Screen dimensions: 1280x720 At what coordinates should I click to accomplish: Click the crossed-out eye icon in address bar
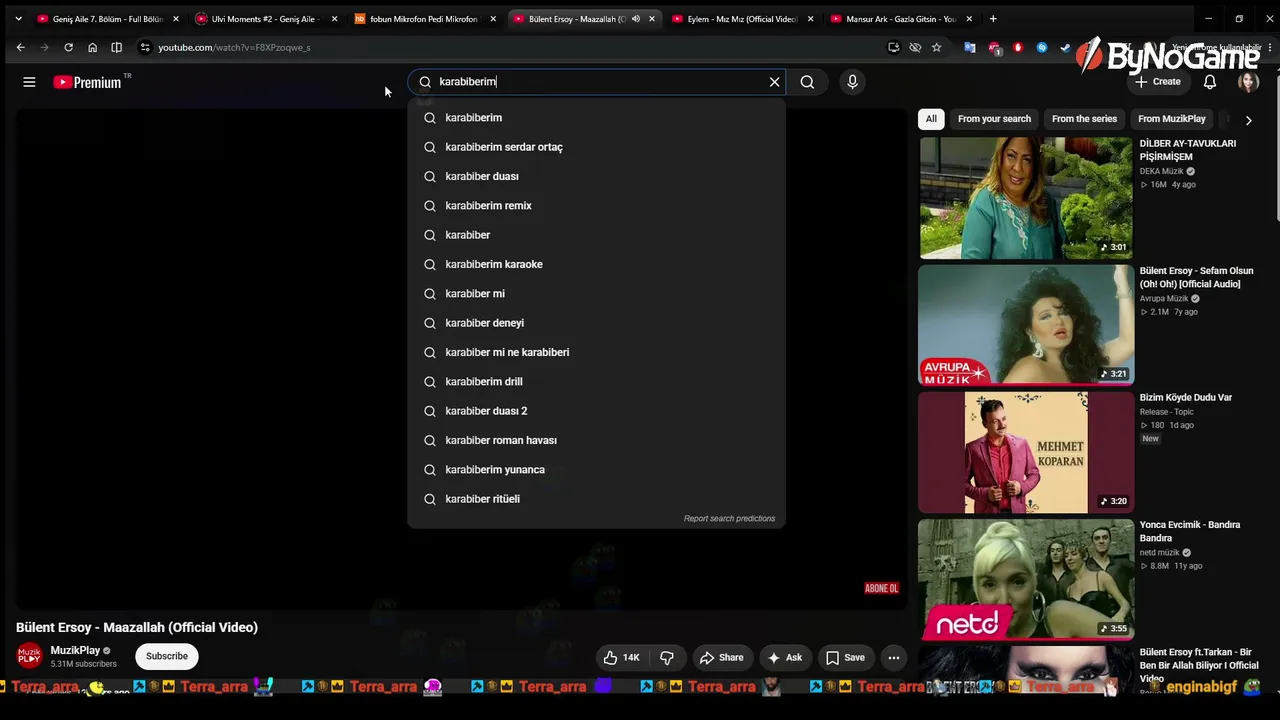pos(915,47)
